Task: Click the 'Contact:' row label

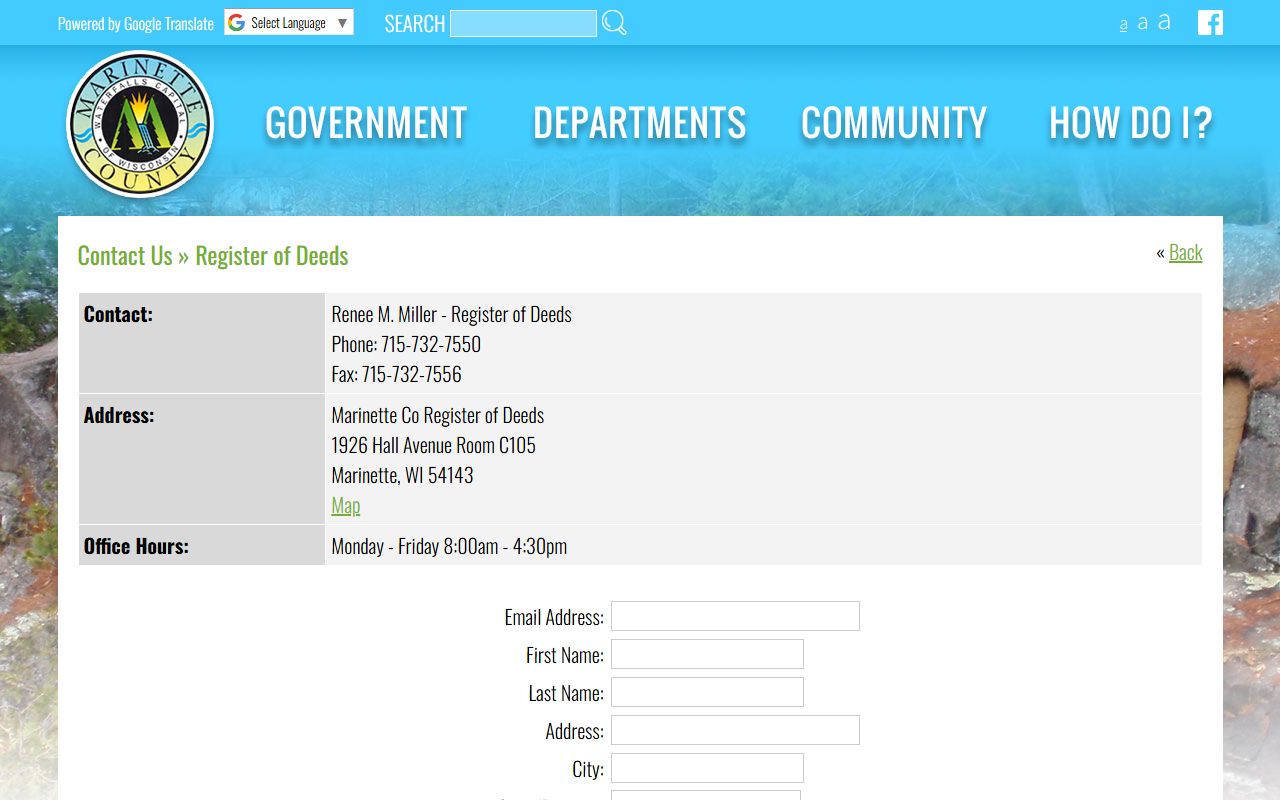Action: coord(118,314)
